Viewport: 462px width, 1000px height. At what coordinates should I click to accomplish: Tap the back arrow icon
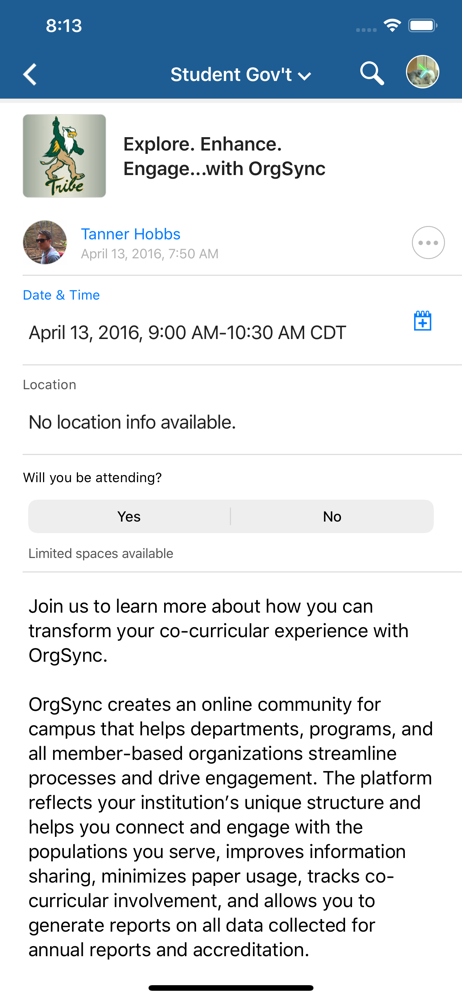point(30,75)
